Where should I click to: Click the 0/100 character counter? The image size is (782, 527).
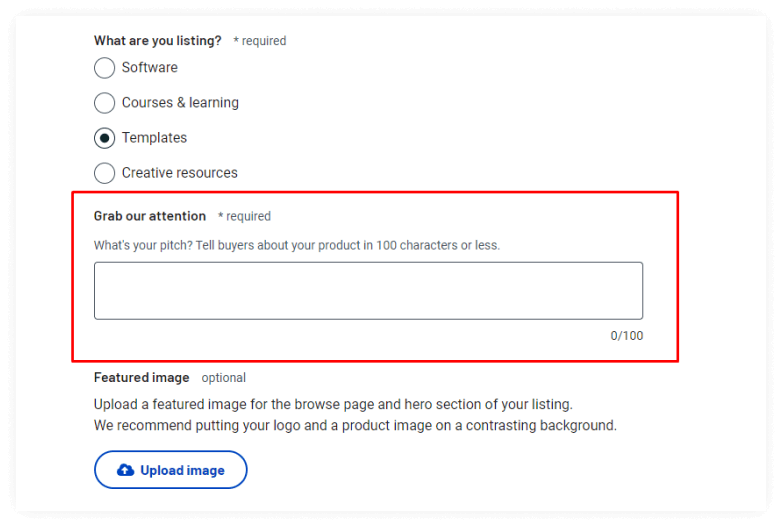pos(626,336)
